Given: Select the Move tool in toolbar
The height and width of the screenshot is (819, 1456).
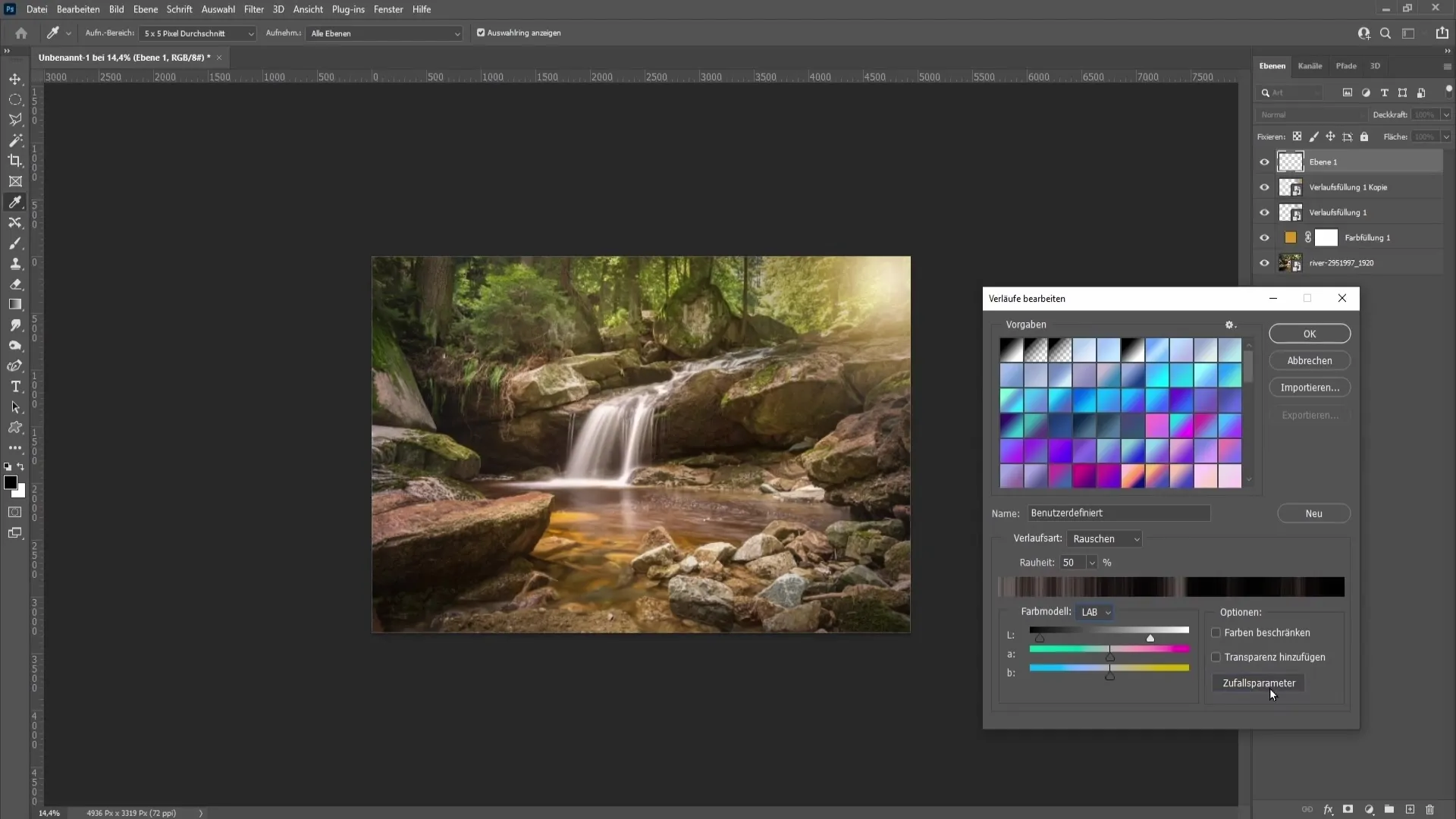Looking at the screenshot, I should click(15, 78).
